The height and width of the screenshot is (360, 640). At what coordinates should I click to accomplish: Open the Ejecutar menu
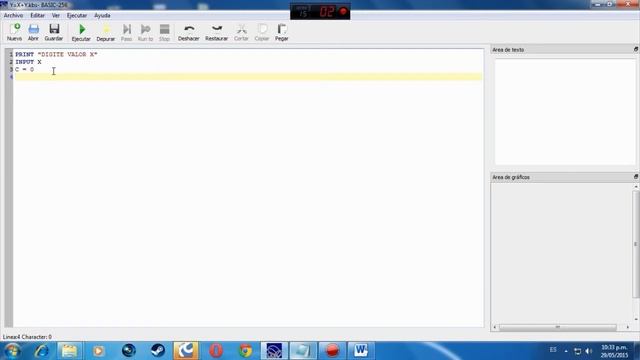[x=77, y=16]
